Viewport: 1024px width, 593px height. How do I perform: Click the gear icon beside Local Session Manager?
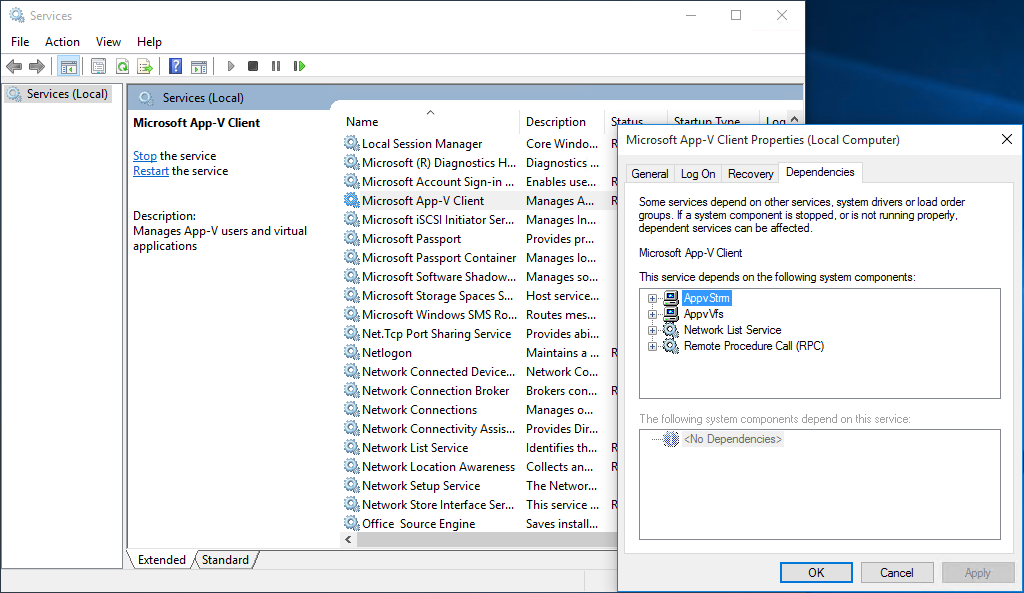click(x=352, y=143)
